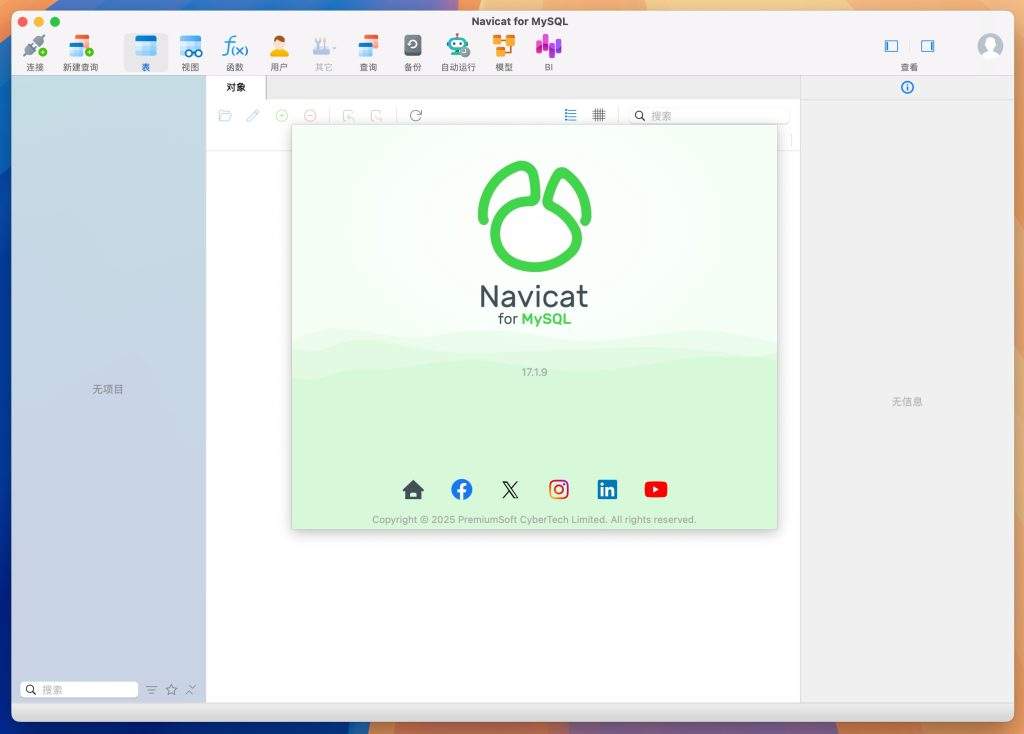Open the YouTube link in splash screen
This screenshot has width=1024, height=734.
coord(655,489)
